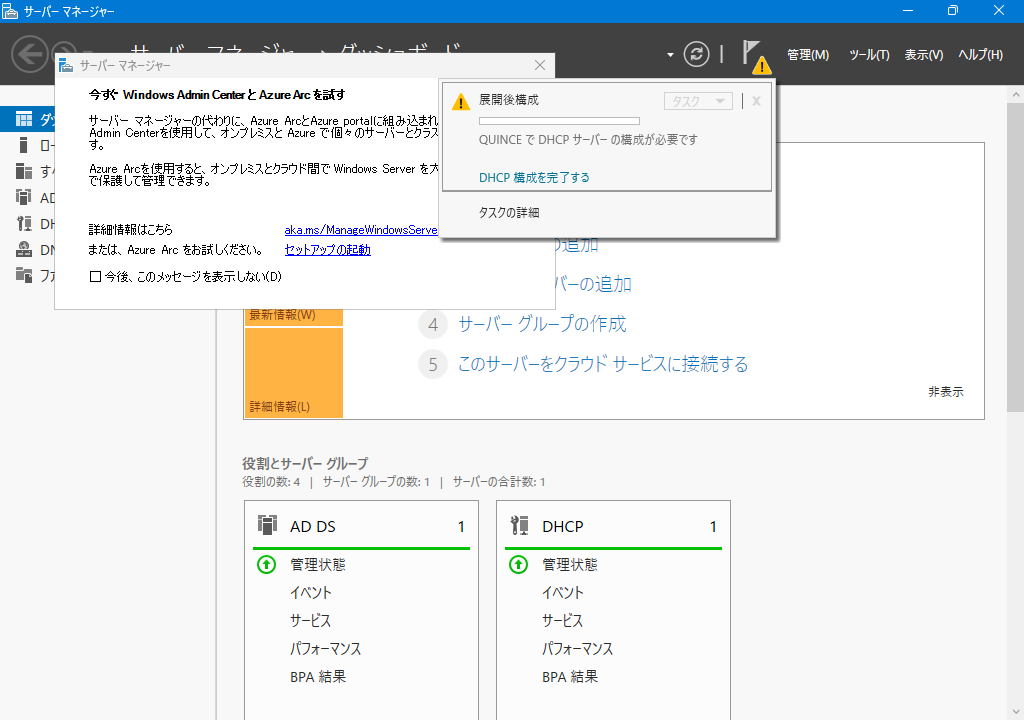Select the AD DS sidebar icon
Image resolution: width=1024 pixels, height=720 pixels.
[x=24, y=197]
